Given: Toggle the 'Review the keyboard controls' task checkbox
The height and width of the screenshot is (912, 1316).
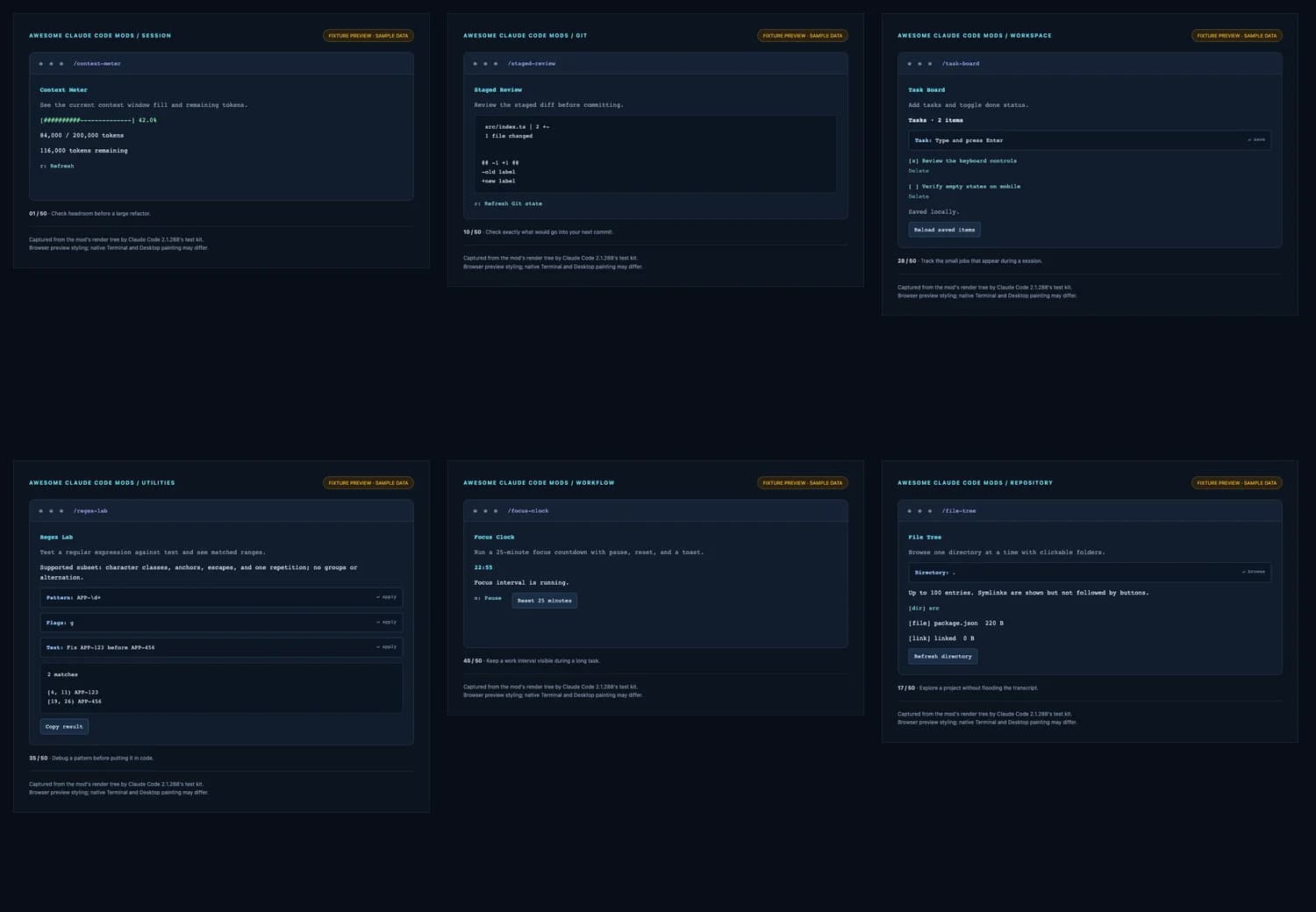Looking at the screenshot, I should pos(962,160).
